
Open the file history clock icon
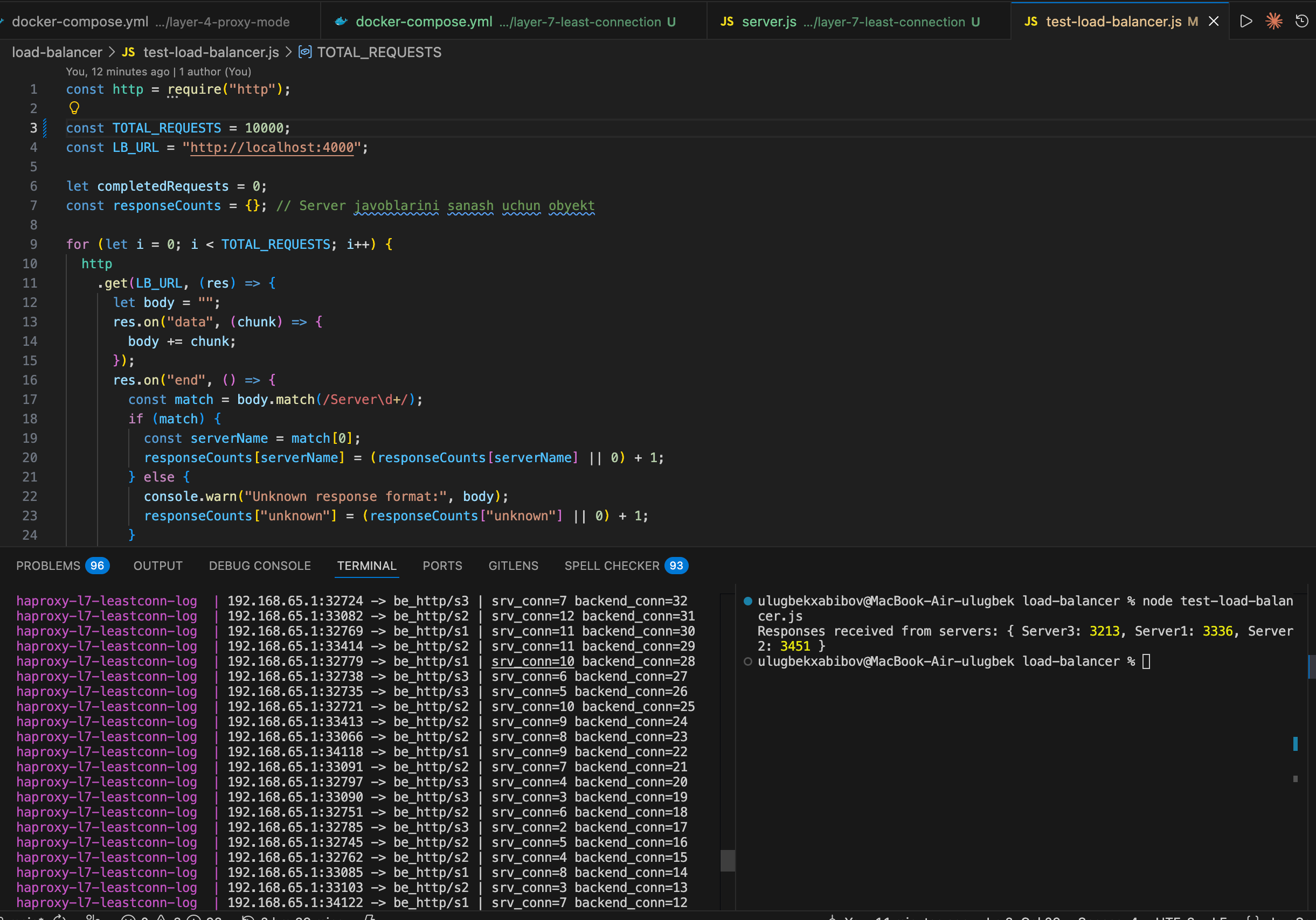click(1301, 21)
